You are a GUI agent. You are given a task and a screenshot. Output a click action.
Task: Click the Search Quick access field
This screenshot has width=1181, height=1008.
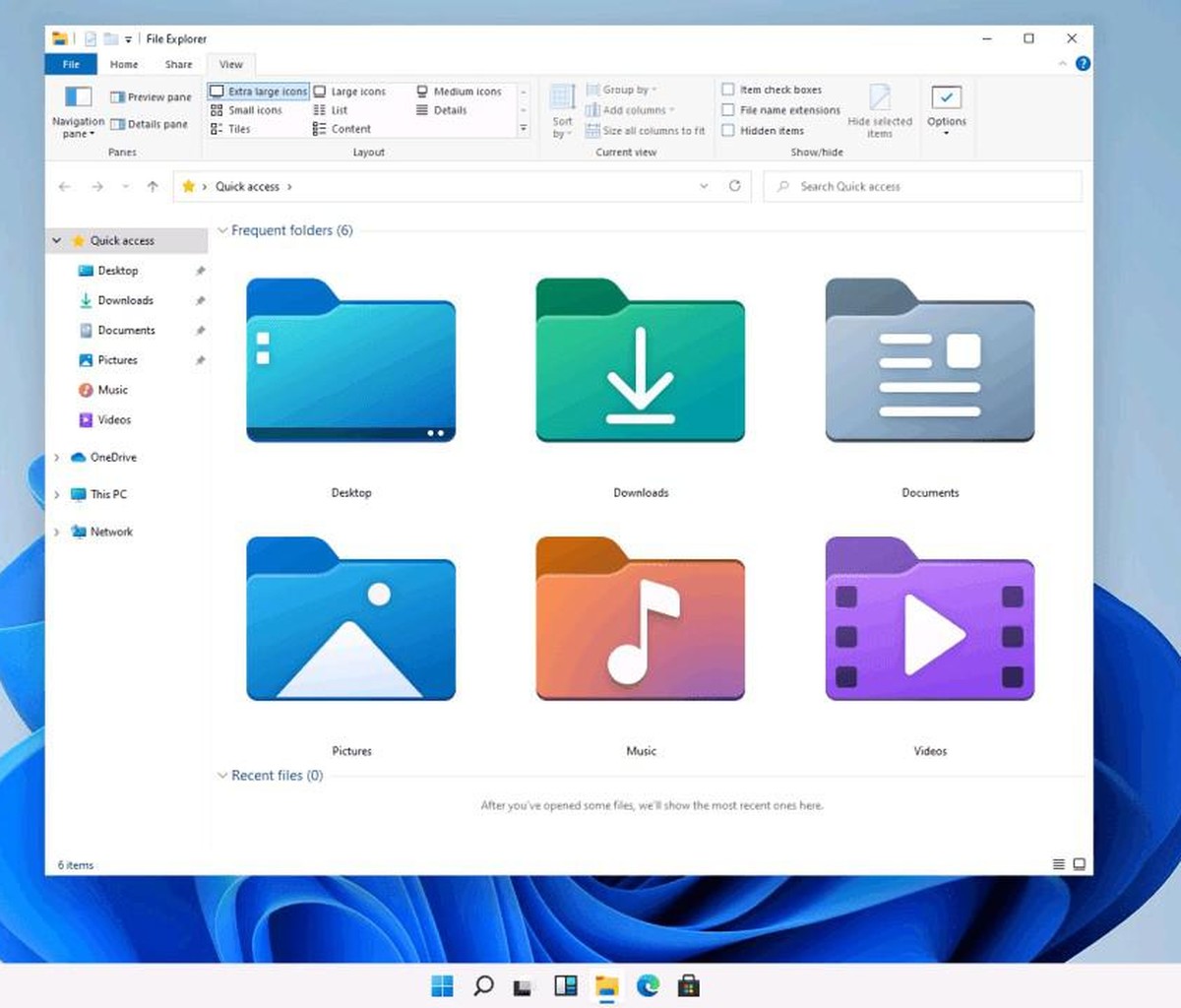point(923,186)
